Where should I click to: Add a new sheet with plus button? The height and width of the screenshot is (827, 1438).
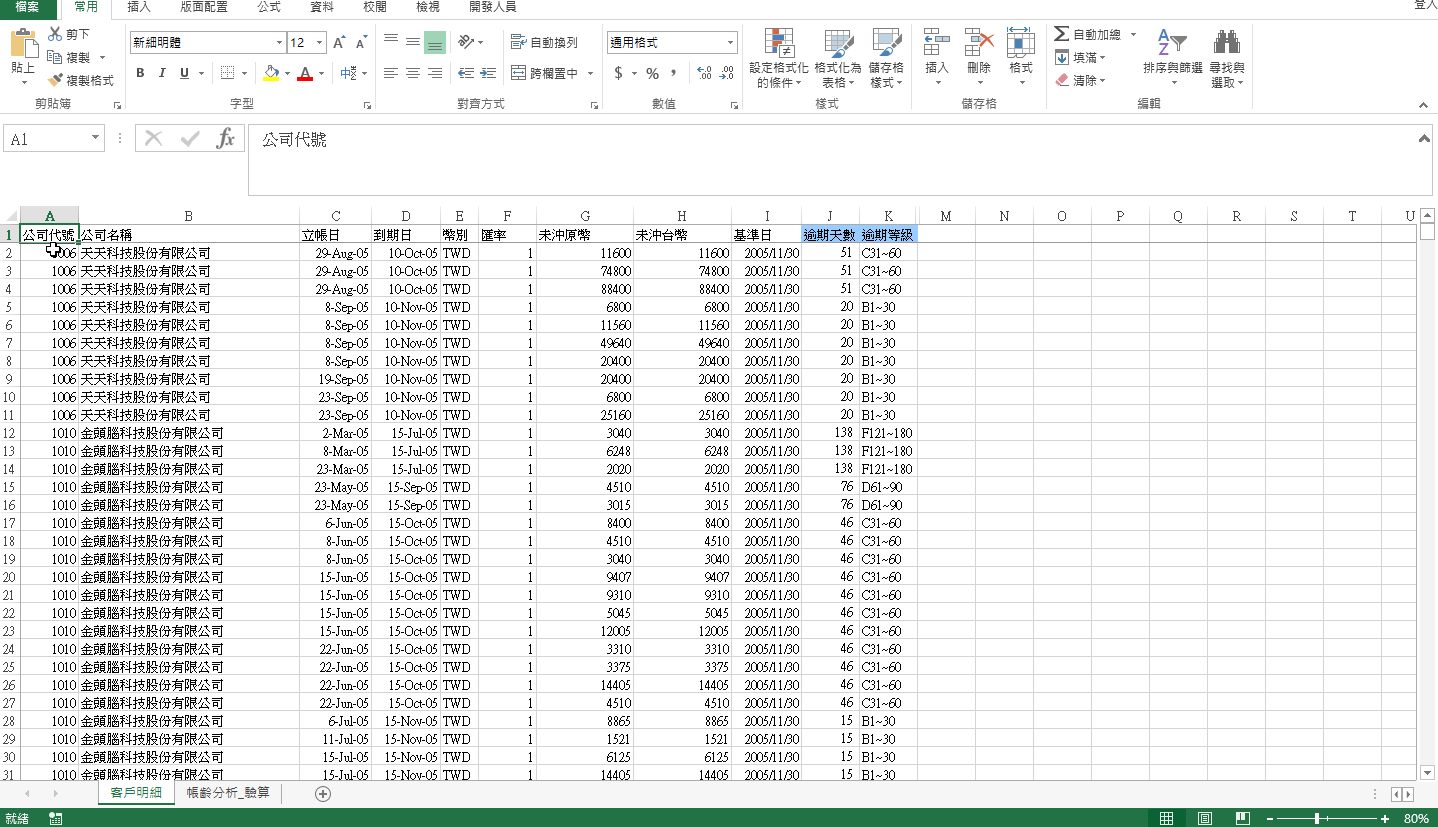click(322, 793)
